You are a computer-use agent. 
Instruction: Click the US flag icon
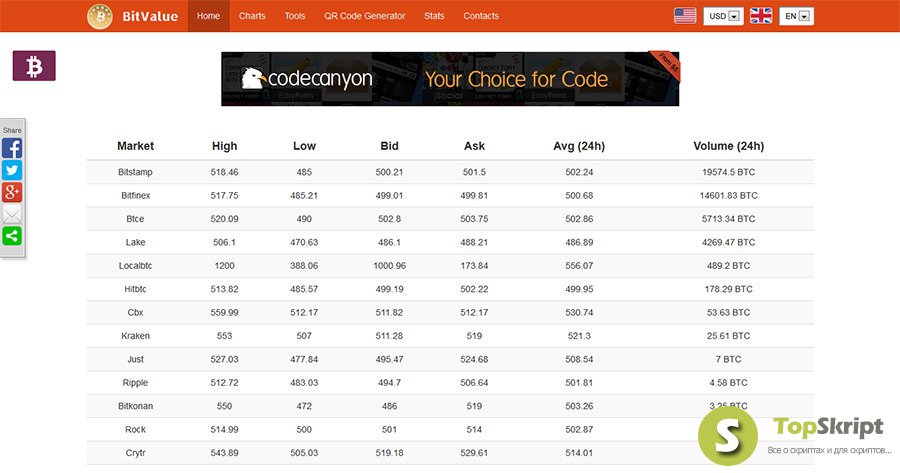coord(685,15)
